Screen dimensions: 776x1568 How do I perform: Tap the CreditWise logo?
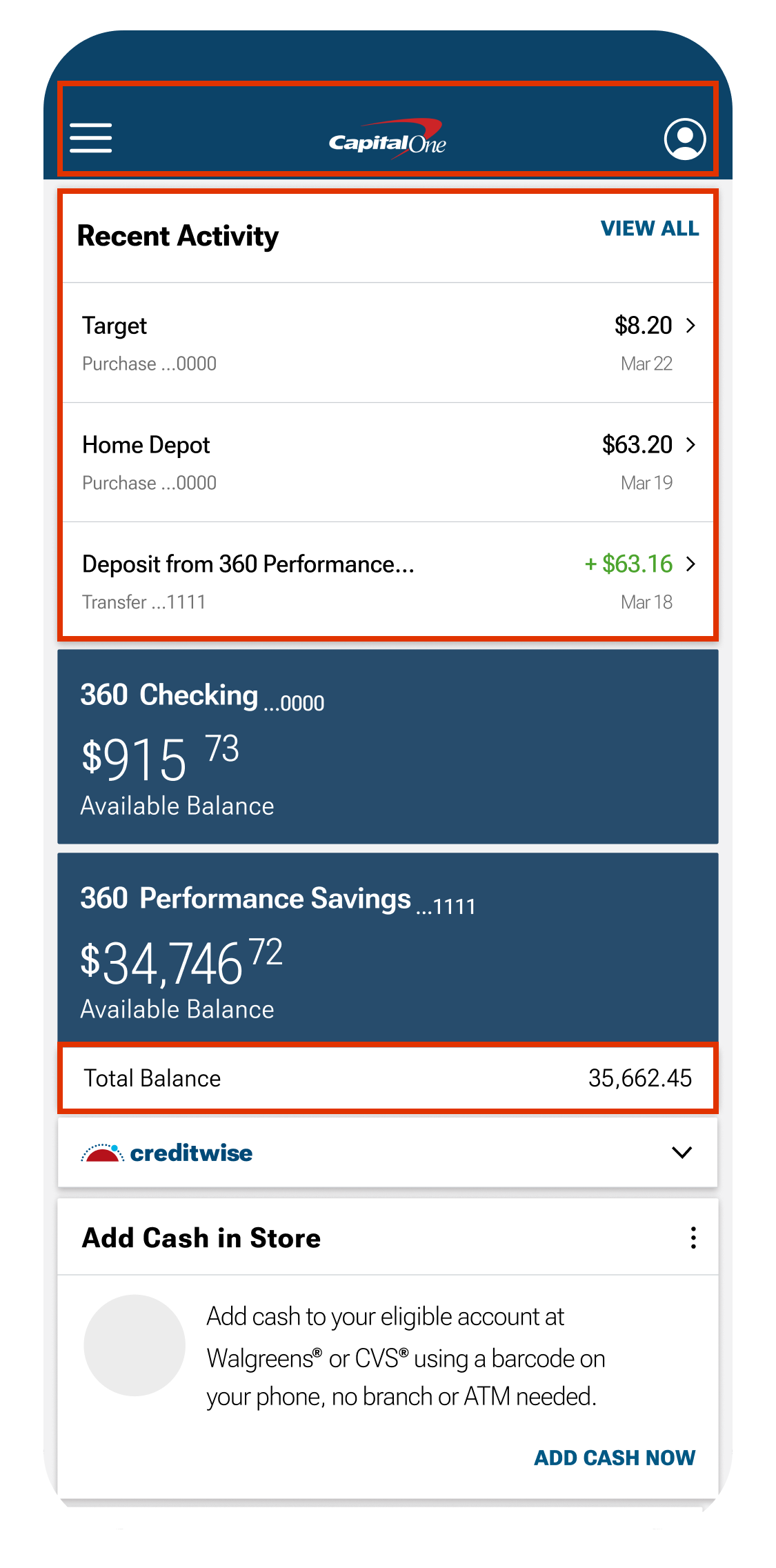tap(167, 1153)
